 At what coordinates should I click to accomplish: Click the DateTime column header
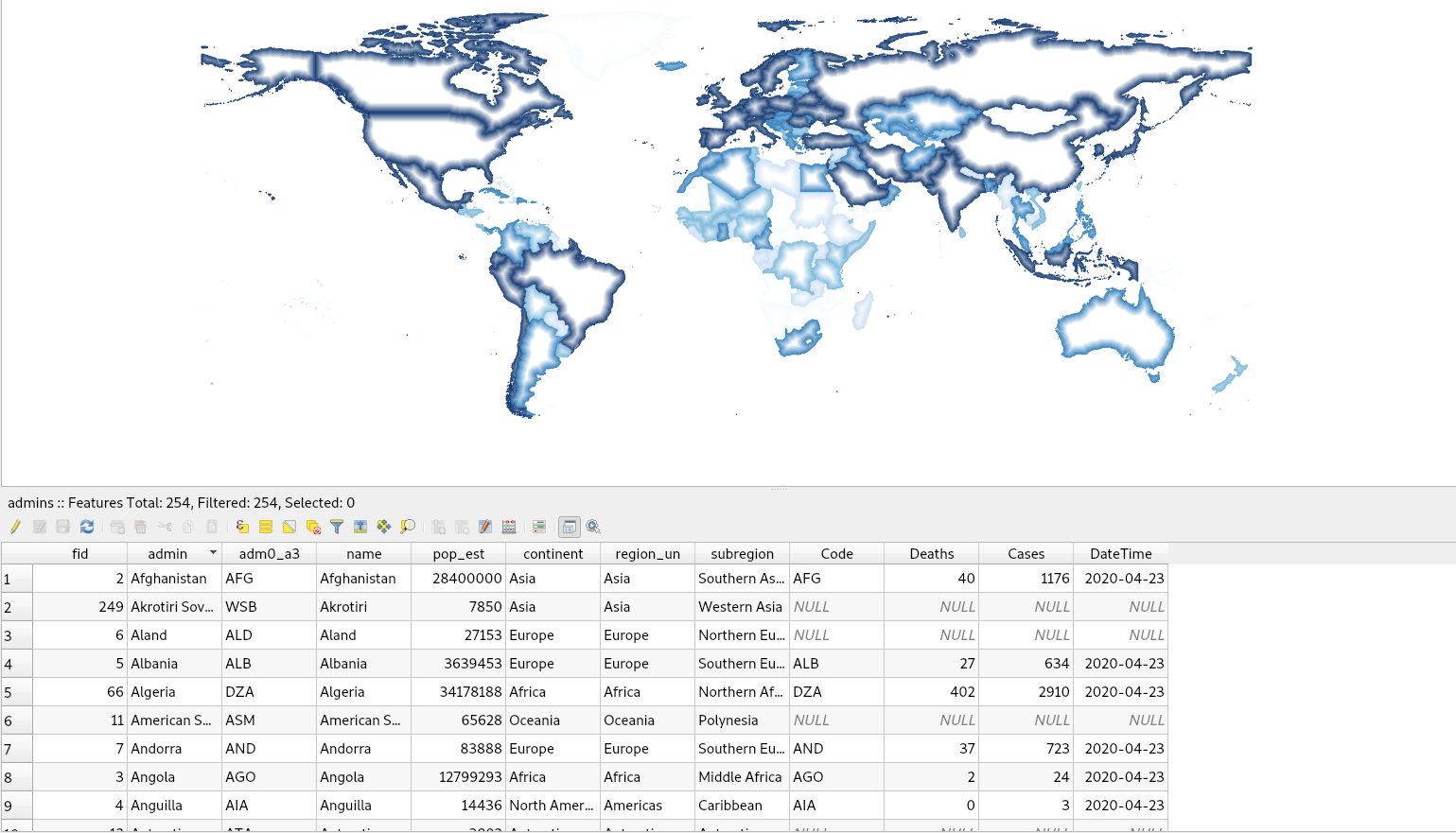click(x=1120, y=554)
